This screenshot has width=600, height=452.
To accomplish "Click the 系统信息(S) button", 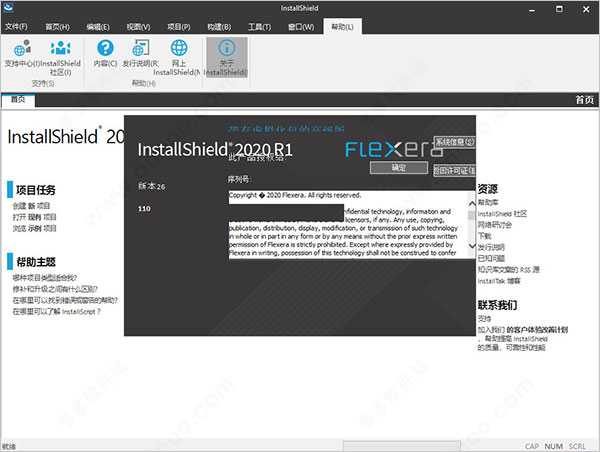I will (455, 142).
